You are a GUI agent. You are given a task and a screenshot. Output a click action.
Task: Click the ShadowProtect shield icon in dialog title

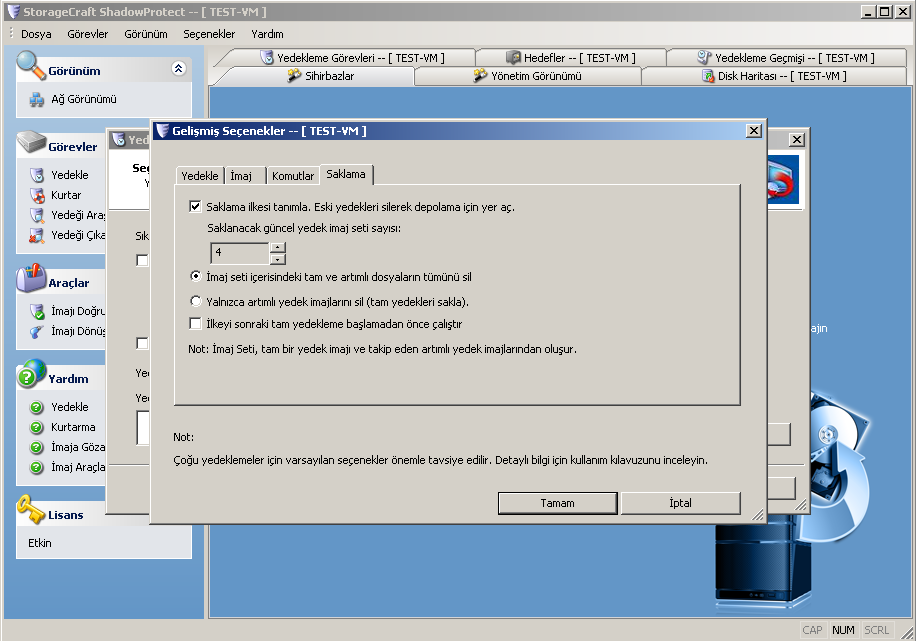(x=162, y=130)
